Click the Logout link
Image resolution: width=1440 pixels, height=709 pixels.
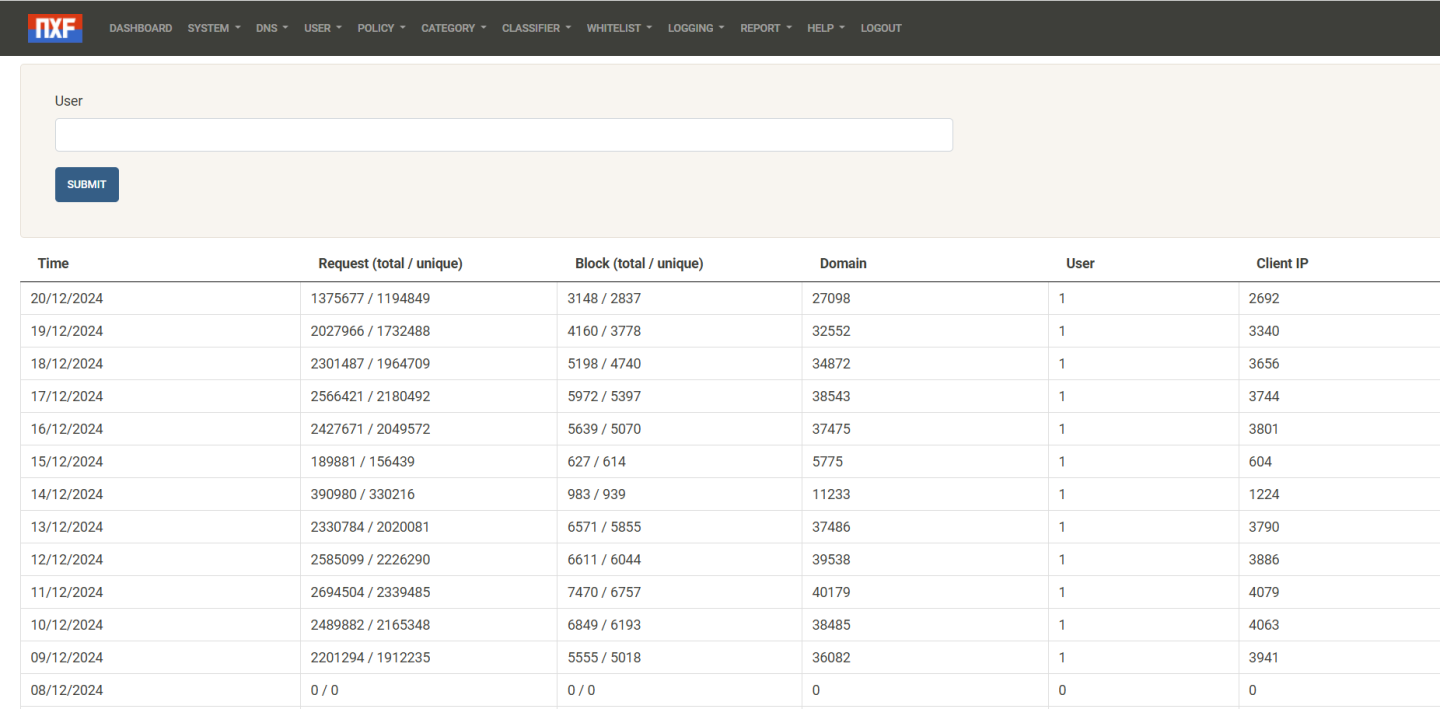click(881, 28)
